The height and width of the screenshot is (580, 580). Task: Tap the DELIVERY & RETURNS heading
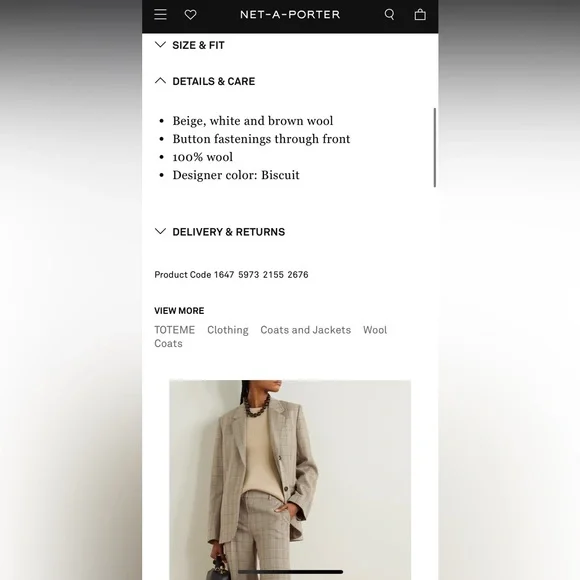tap(229, 232)
